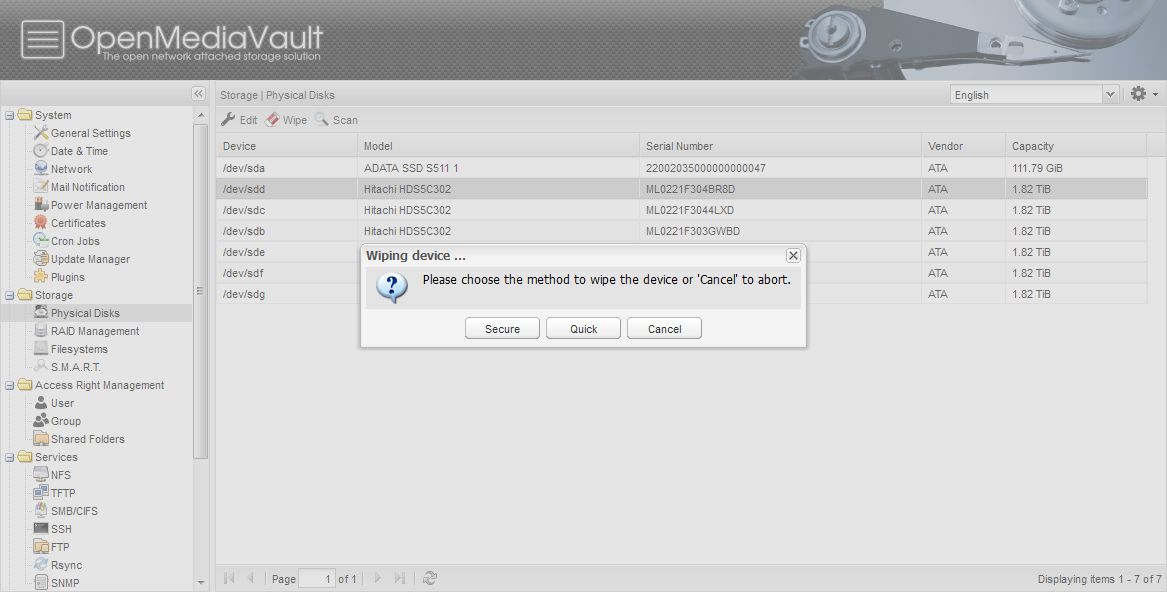Click Filesystems icon in sidebar
Image resolution: width=1167 pixels, height=592 pixels.
41,348
